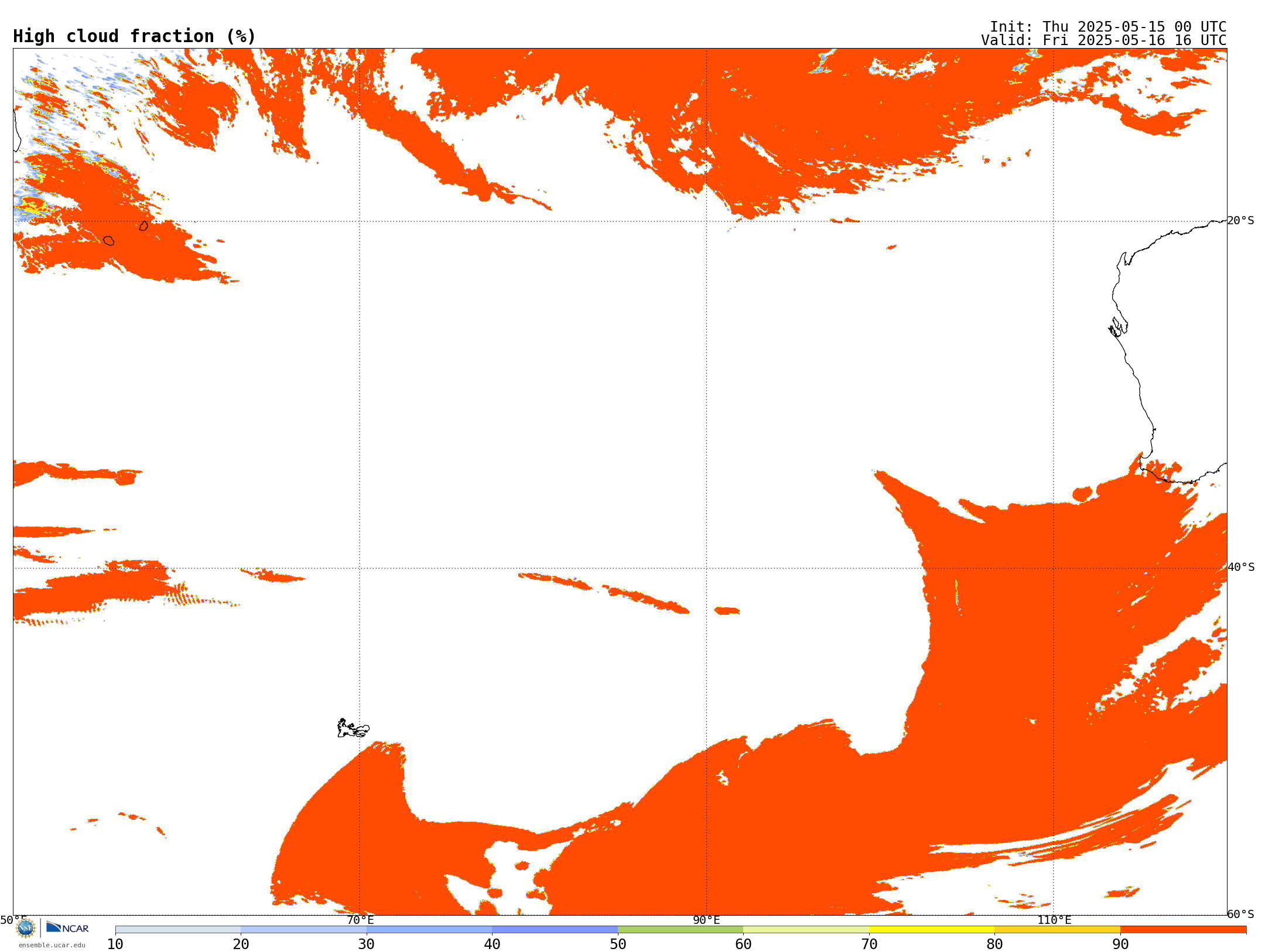Click the 90°E longitude label

[x=706, y=920]
